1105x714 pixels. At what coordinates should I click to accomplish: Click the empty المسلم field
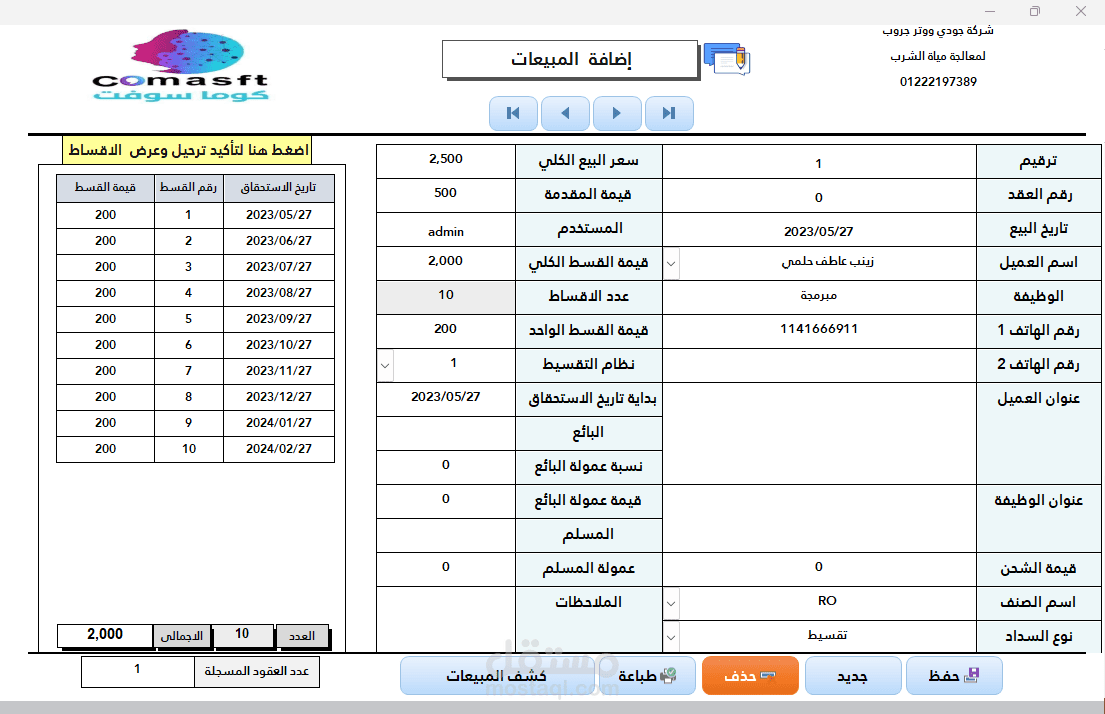[446, 536]
